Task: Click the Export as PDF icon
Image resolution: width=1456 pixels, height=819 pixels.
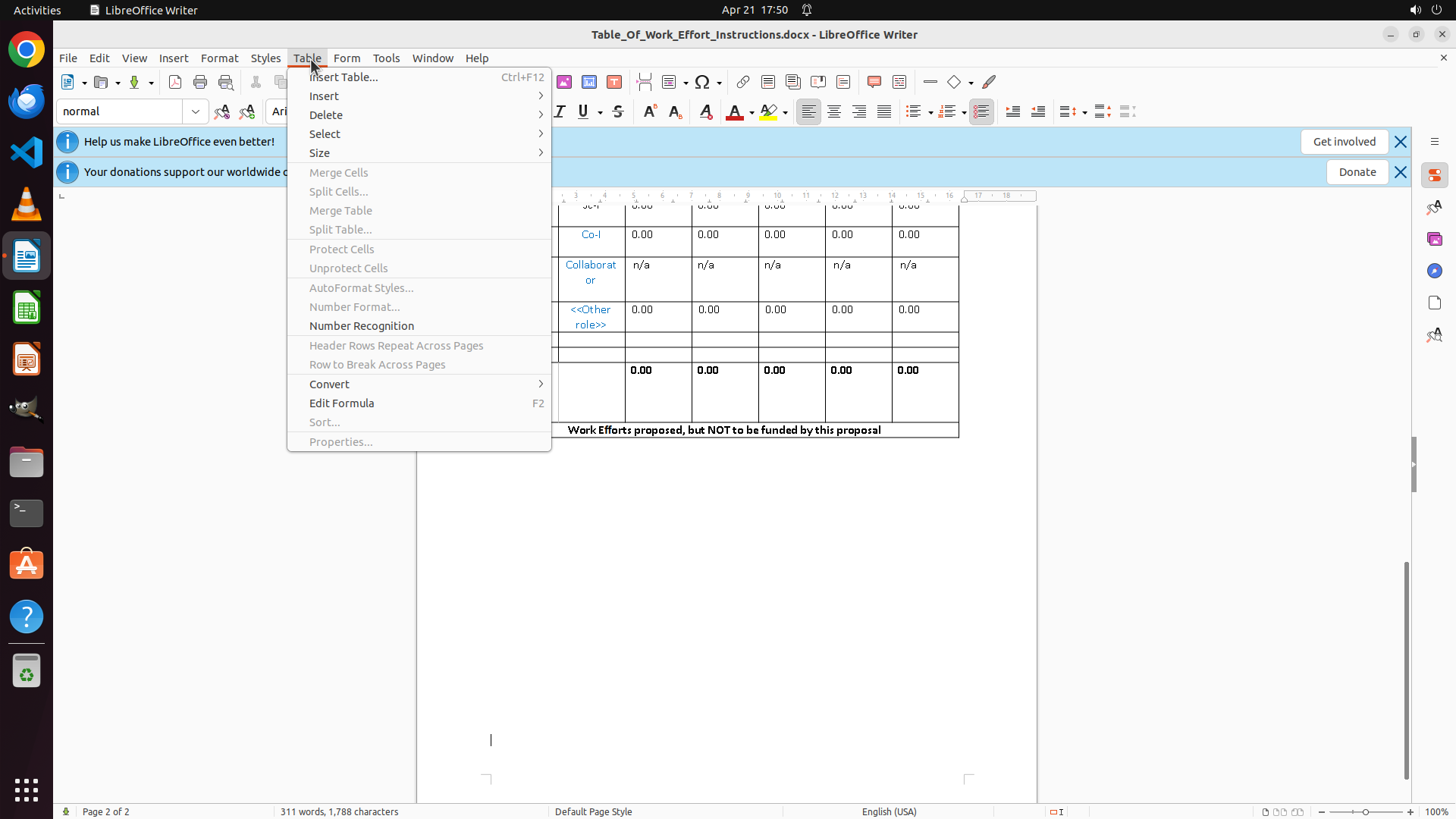Action: click(x=175, y=82)
